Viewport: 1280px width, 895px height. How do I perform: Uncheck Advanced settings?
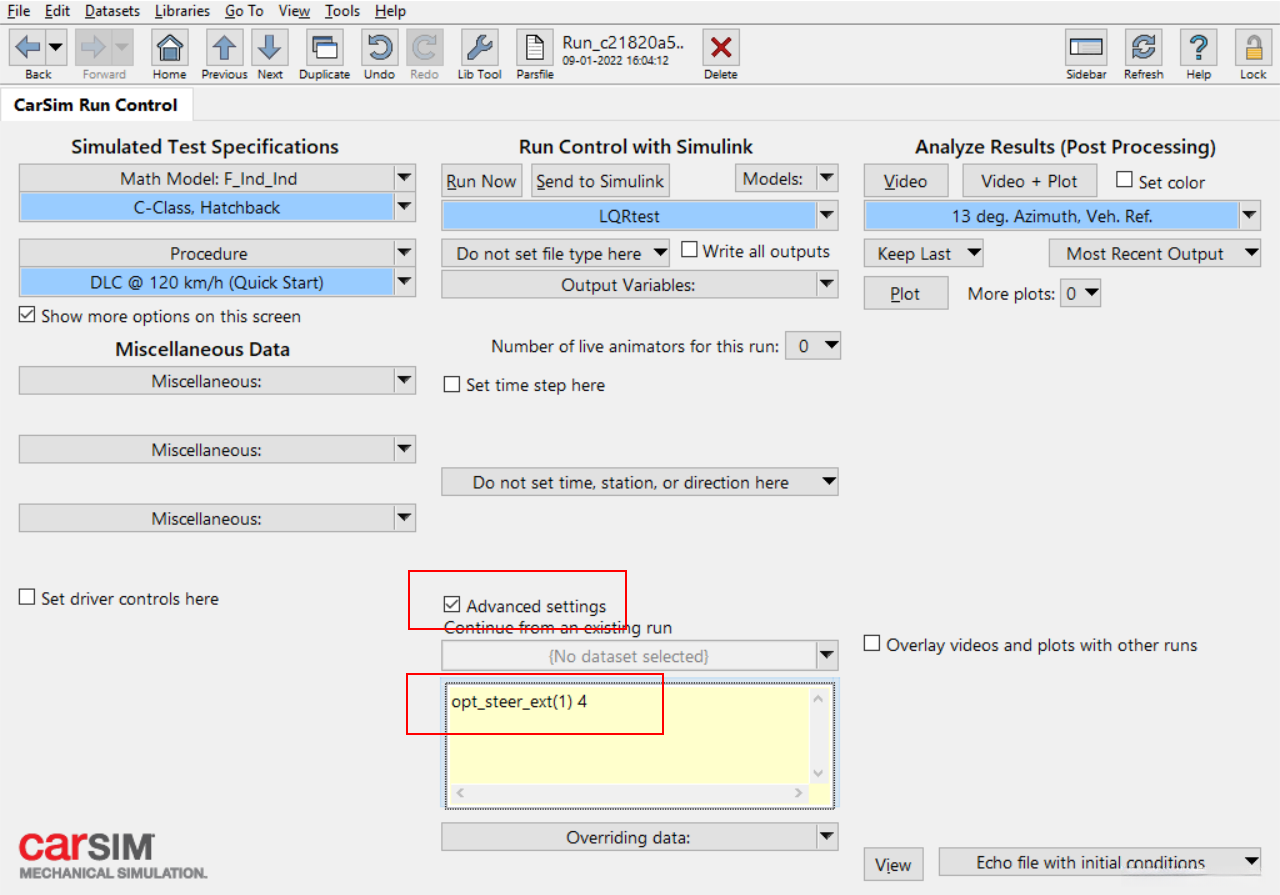[452, 605]
